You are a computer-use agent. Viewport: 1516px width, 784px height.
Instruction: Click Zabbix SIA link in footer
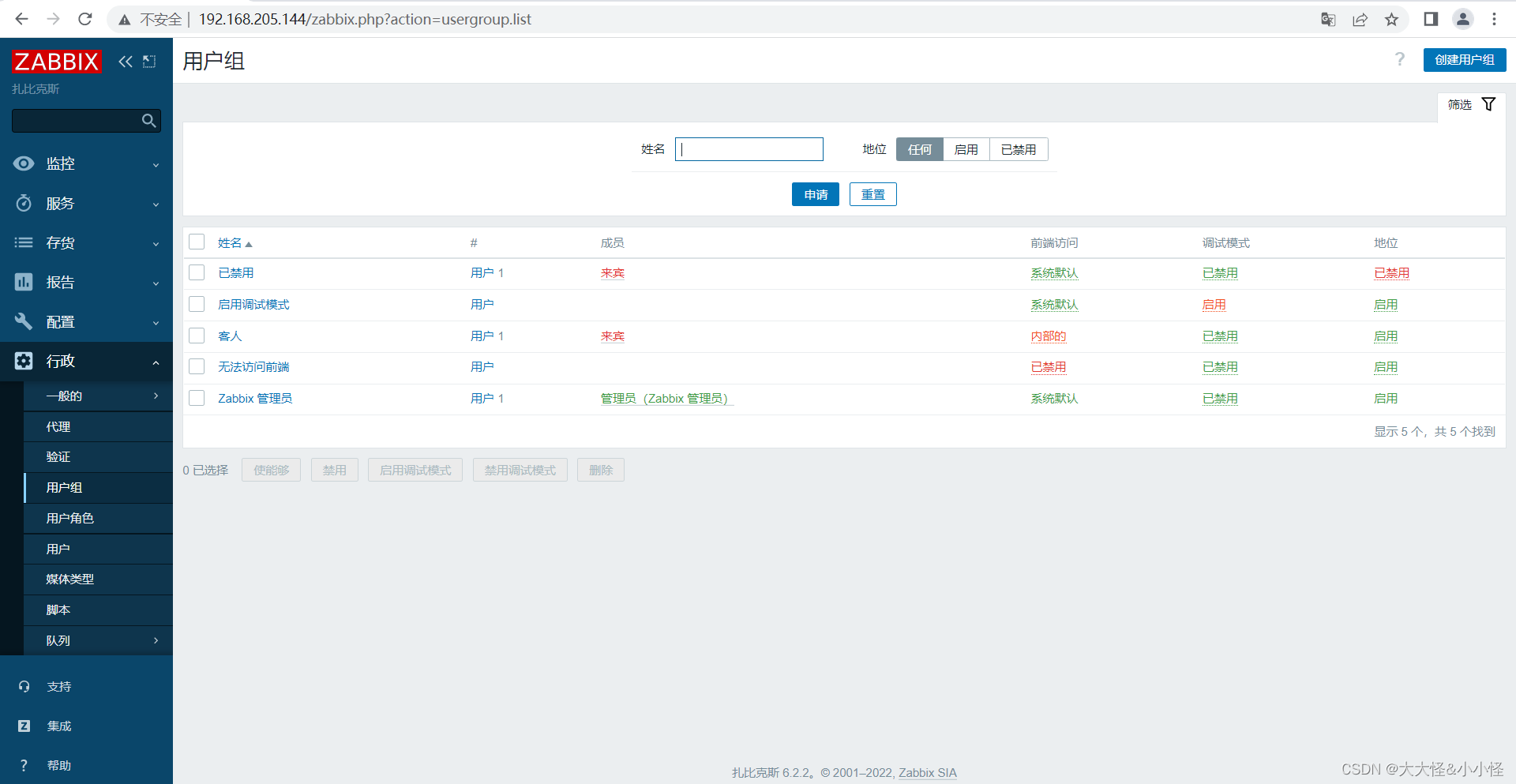[928, 773]
